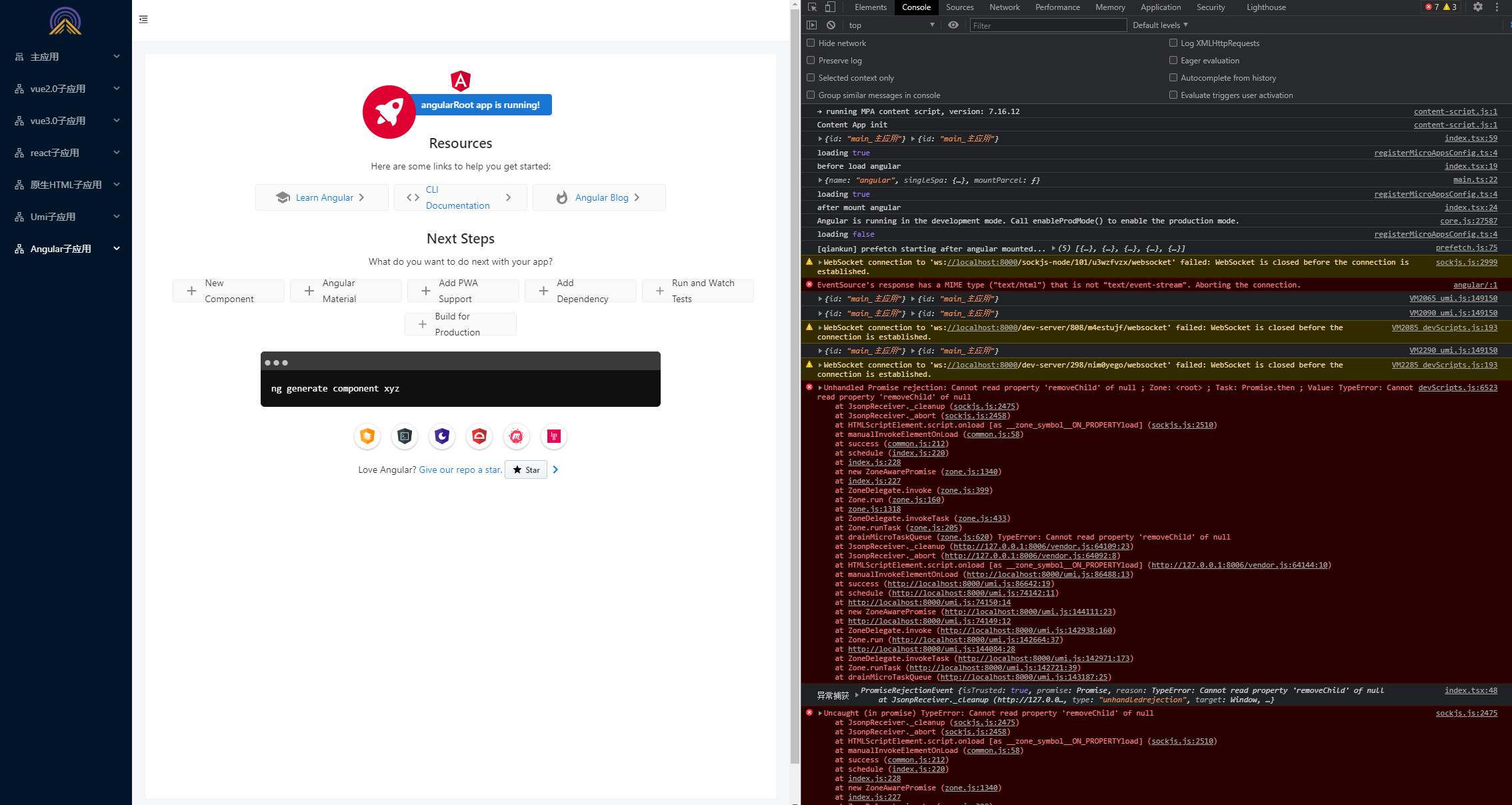Click the red rocket icon

pos(389,112)
